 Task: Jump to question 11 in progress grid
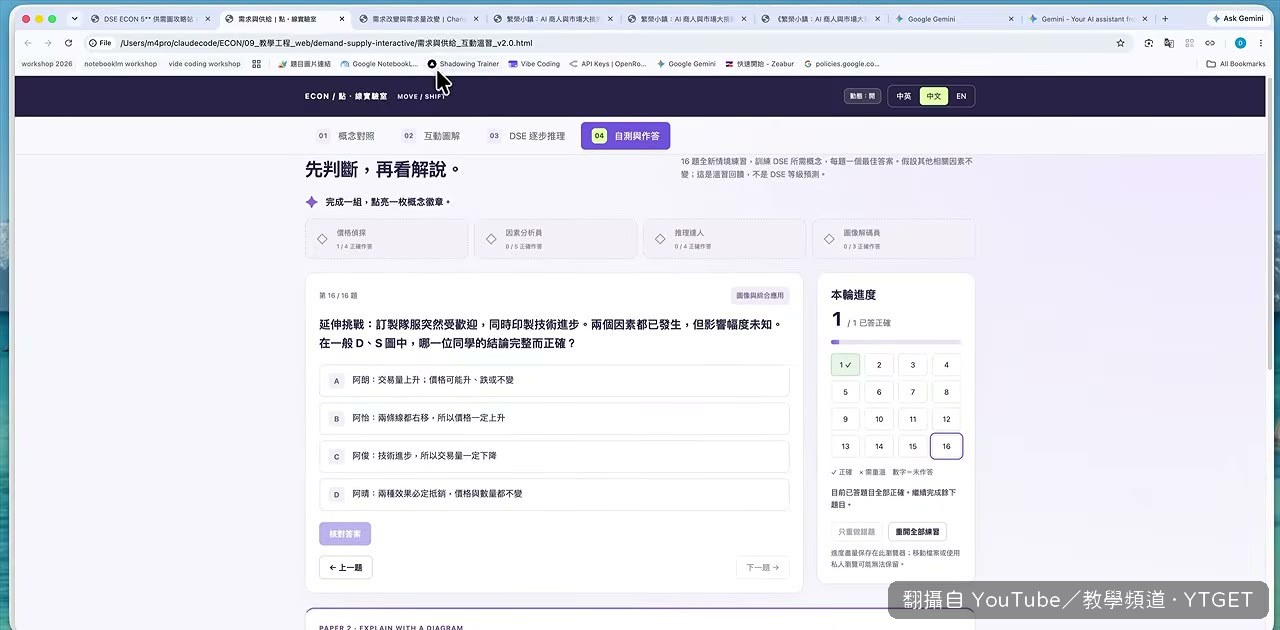click(913, 419)
